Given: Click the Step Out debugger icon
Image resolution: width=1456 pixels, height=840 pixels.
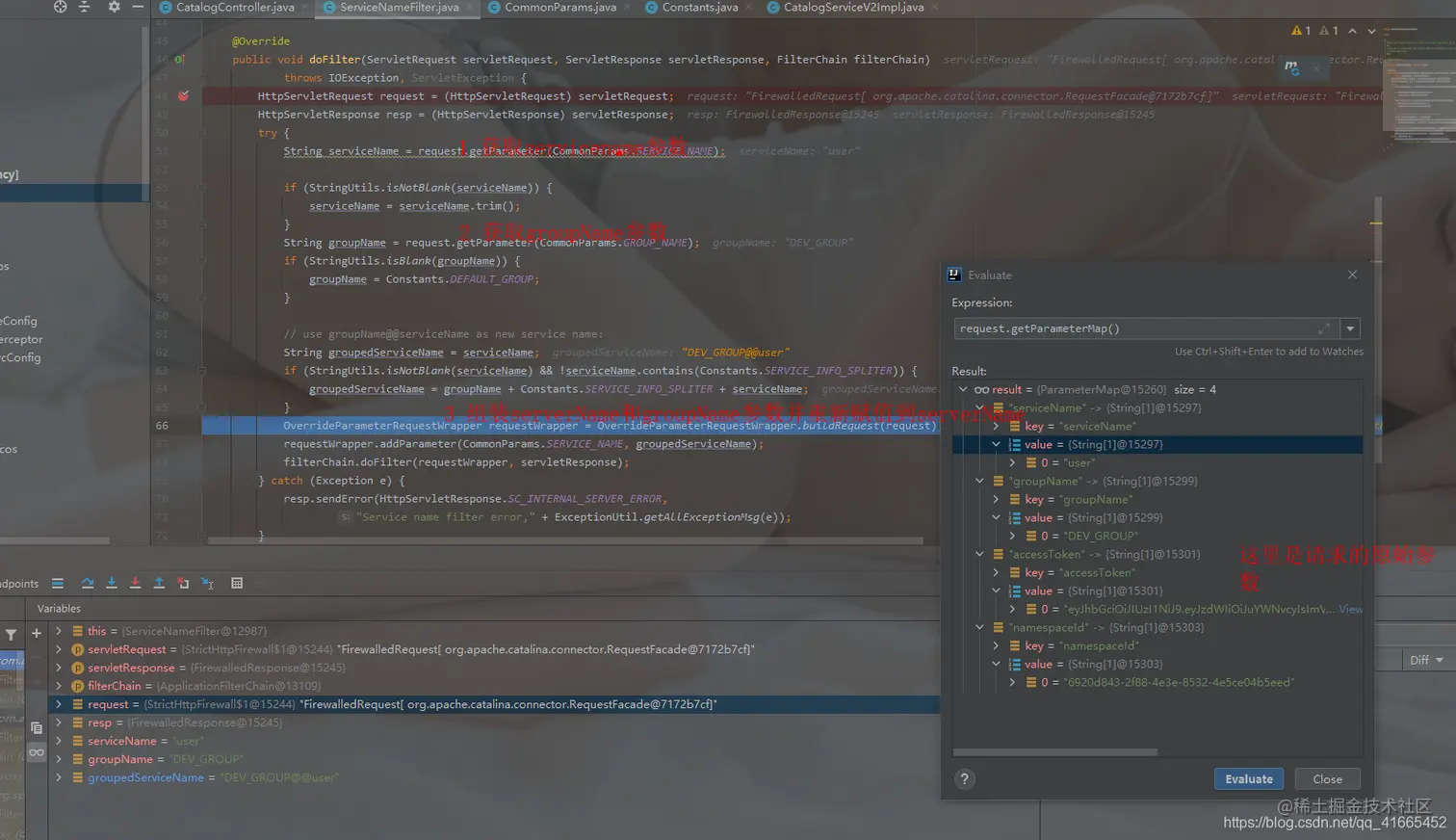Looking at the screenshot, I should [159, 583].
